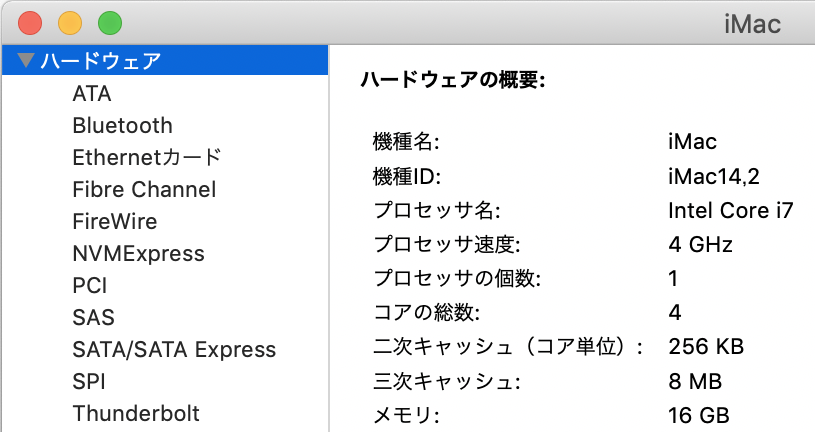Screen dimensions: 815x432
Task: Click the 8 MB cache value
Action: [695, 382]
